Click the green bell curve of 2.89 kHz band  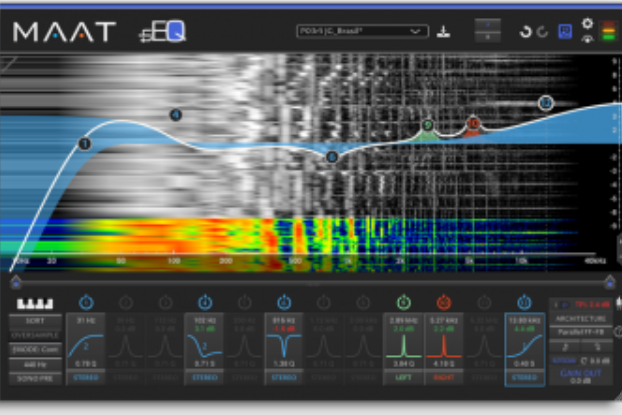403,346
